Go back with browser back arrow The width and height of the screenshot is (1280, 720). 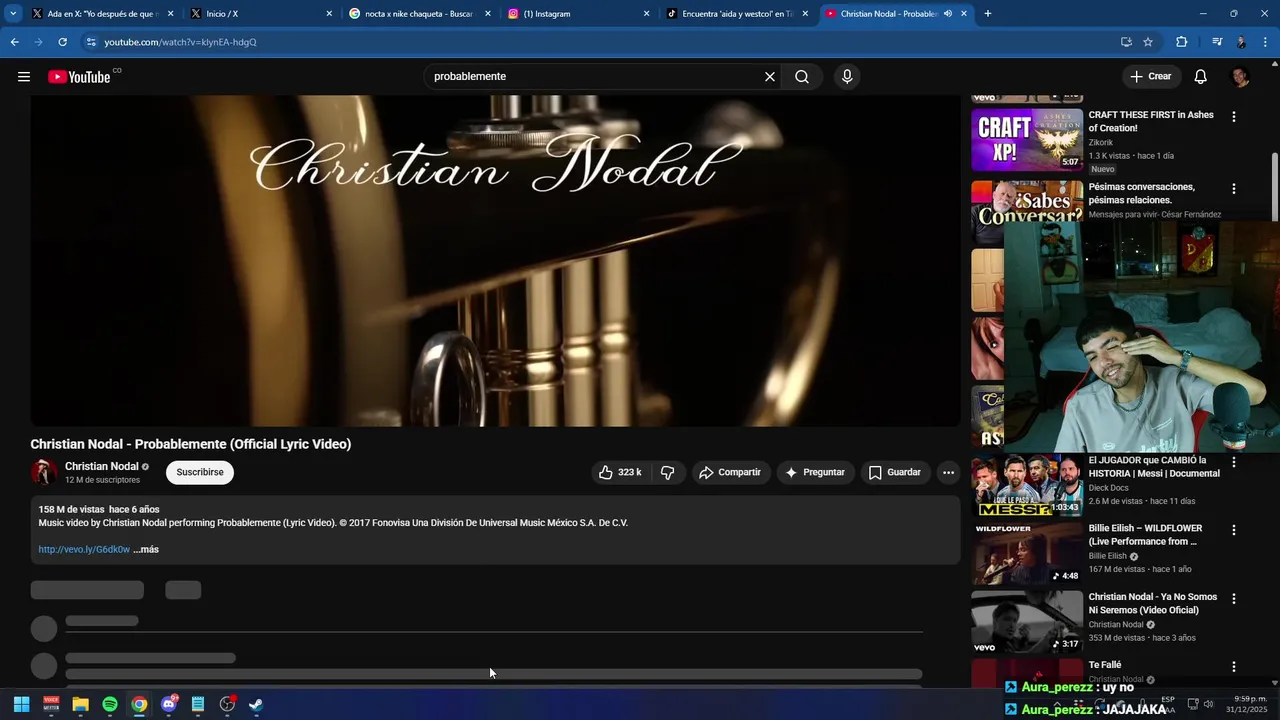tap(15, 42)
